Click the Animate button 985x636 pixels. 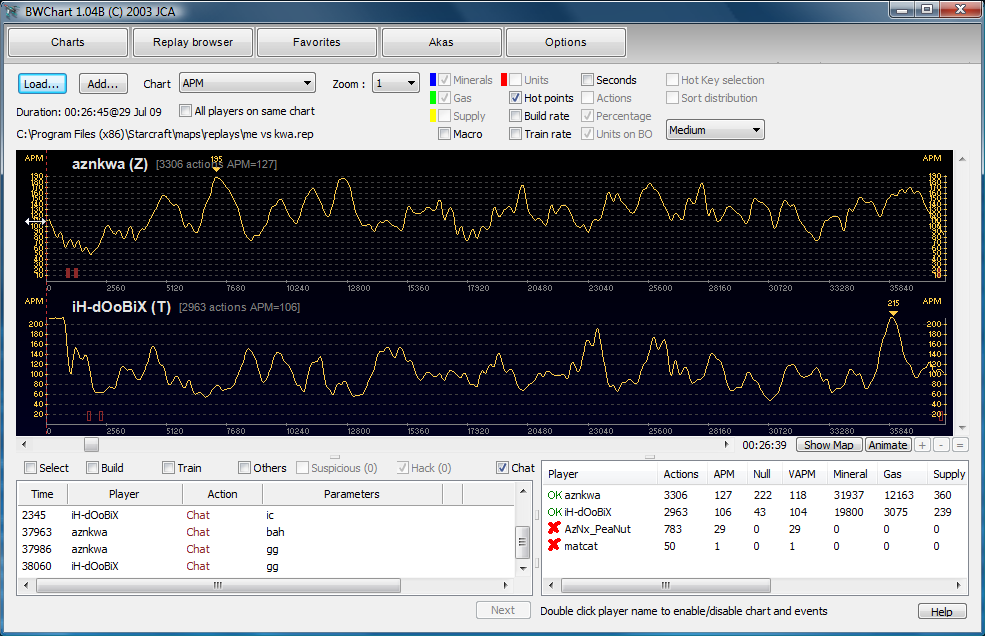[x=888, y=445]
